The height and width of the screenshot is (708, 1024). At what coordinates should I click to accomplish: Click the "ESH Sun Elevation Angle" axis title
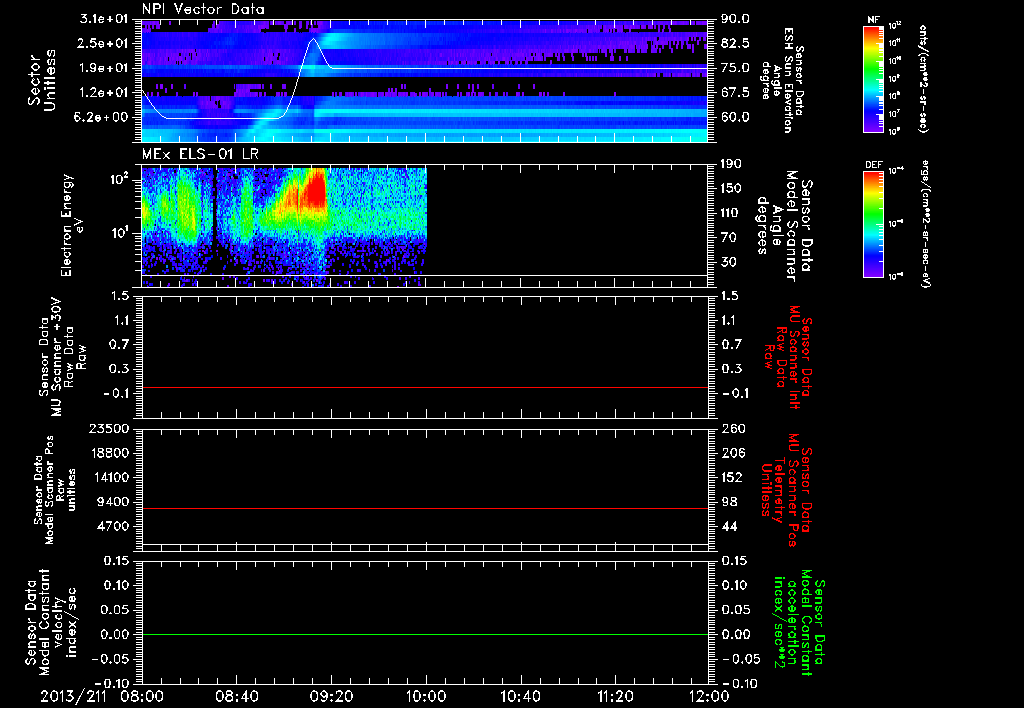[x=782, y=80]
